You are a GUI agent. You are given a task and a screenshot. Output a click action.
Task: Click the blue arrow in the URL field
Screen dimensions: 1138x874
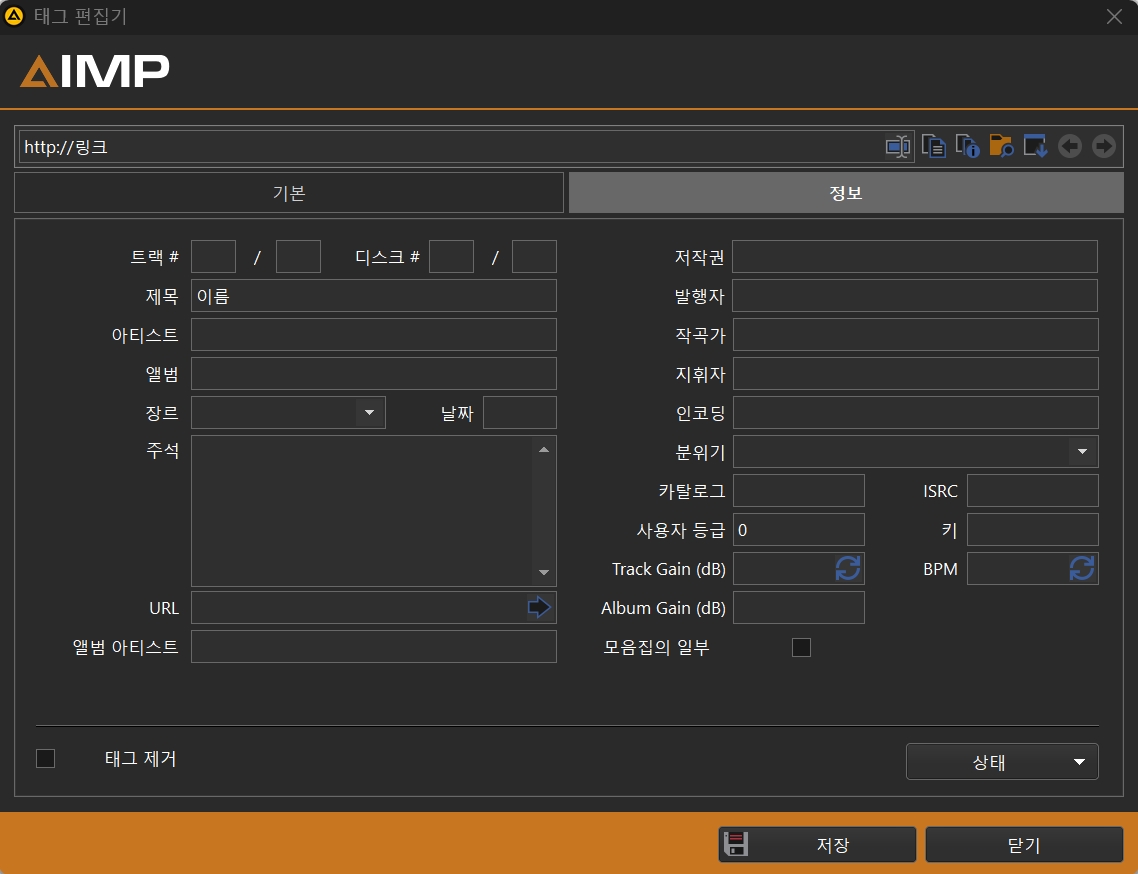[539, 607]
